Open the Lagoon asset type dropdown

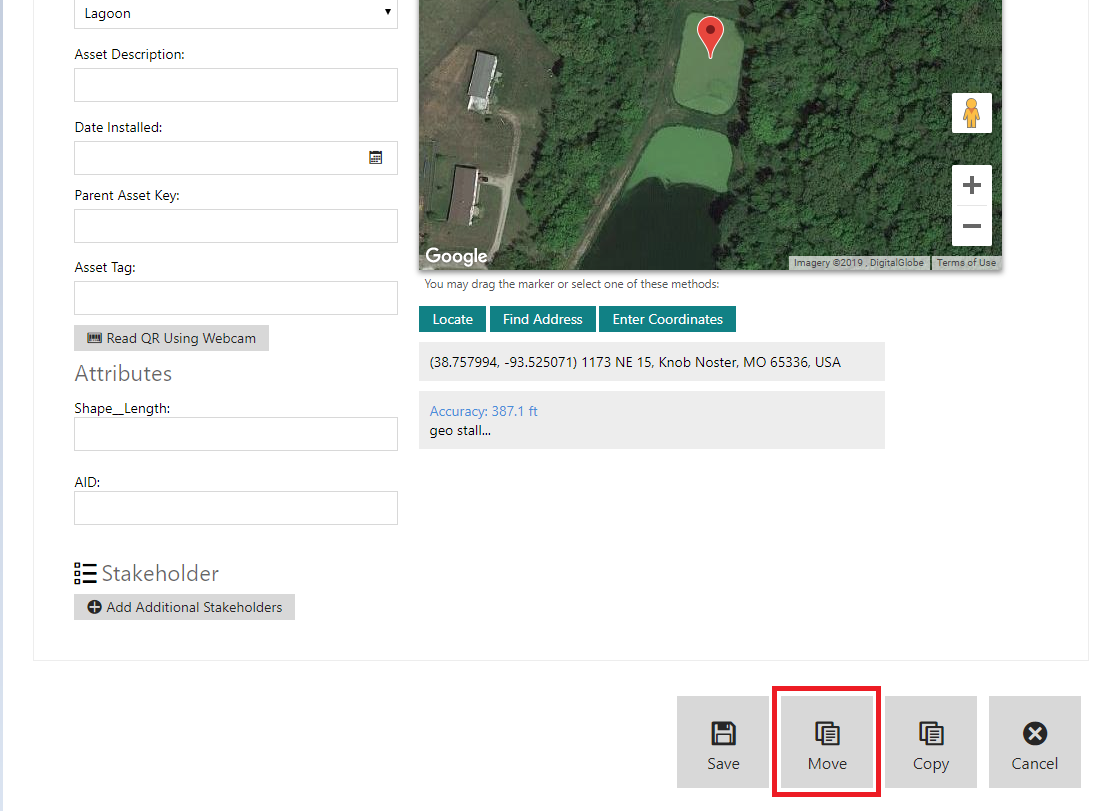236,14
